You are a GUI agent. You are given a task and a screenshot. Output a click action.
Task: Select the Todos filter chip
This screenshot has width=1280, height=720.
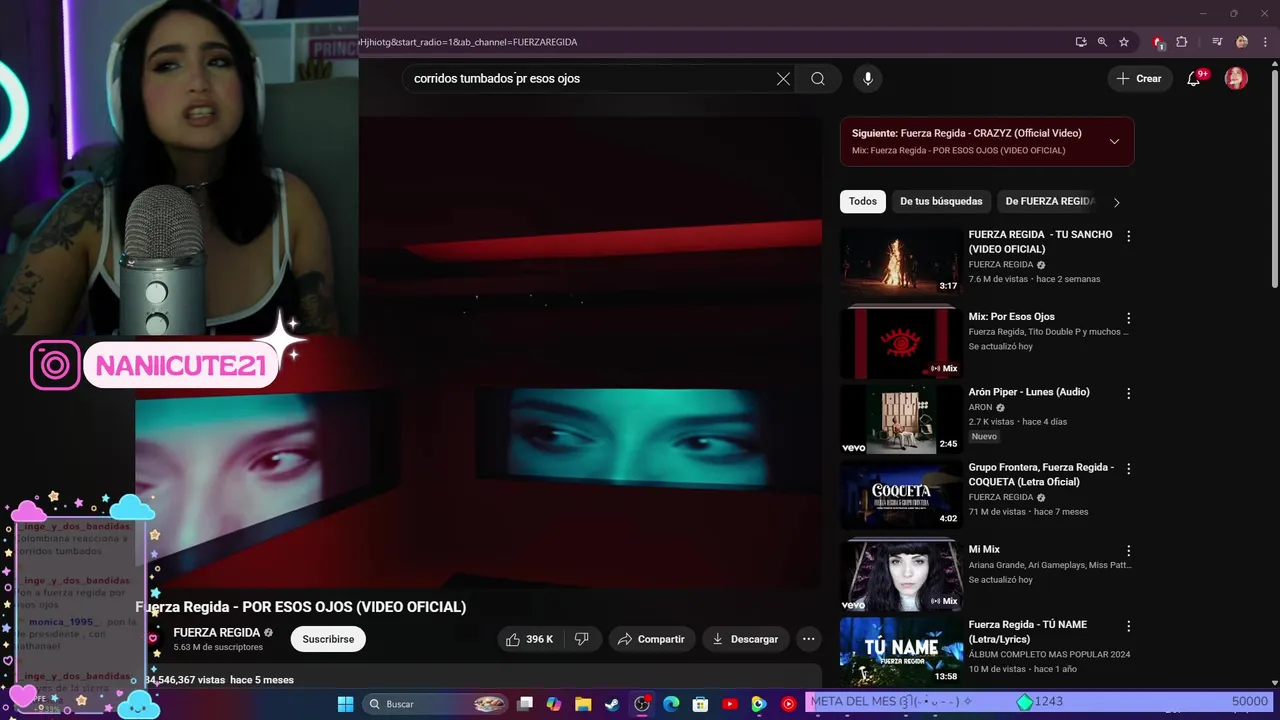[863, 201]
